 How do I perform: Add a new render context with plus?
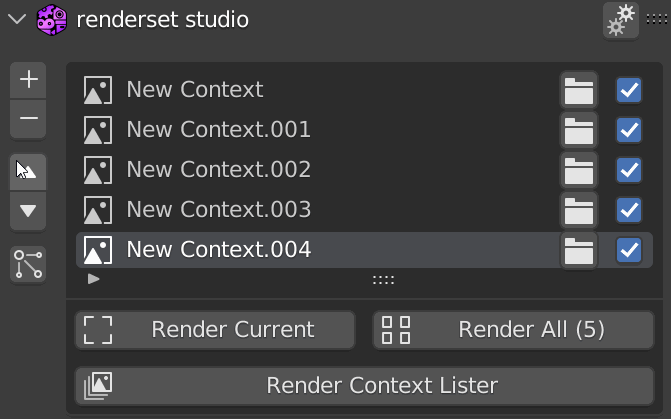click(x=28, y=81)
